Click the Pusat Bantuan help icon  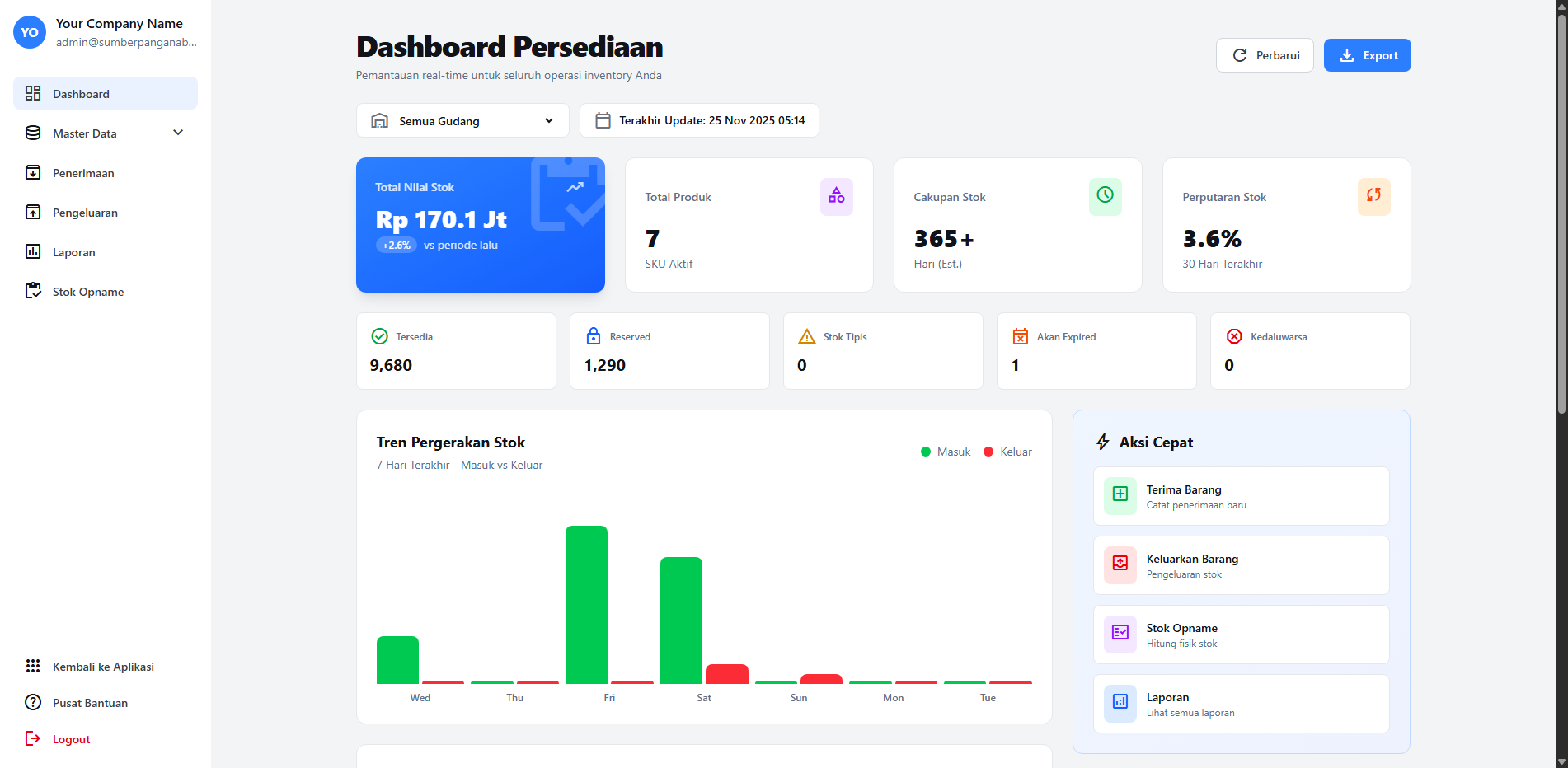point(32,702)
